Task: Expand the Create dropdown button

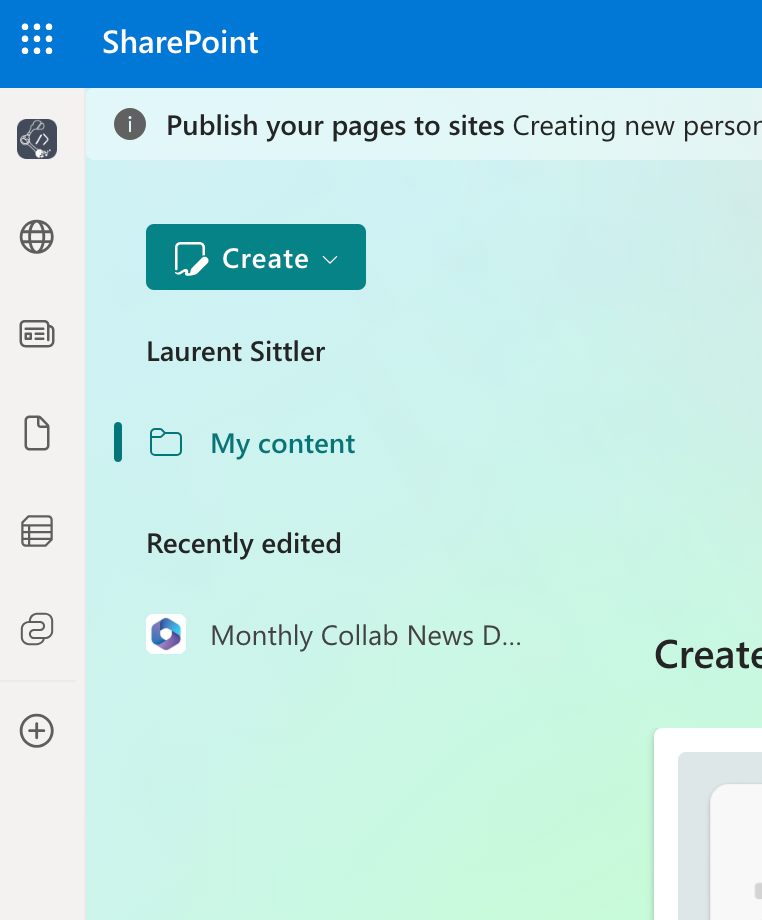Action: (256, 257)
